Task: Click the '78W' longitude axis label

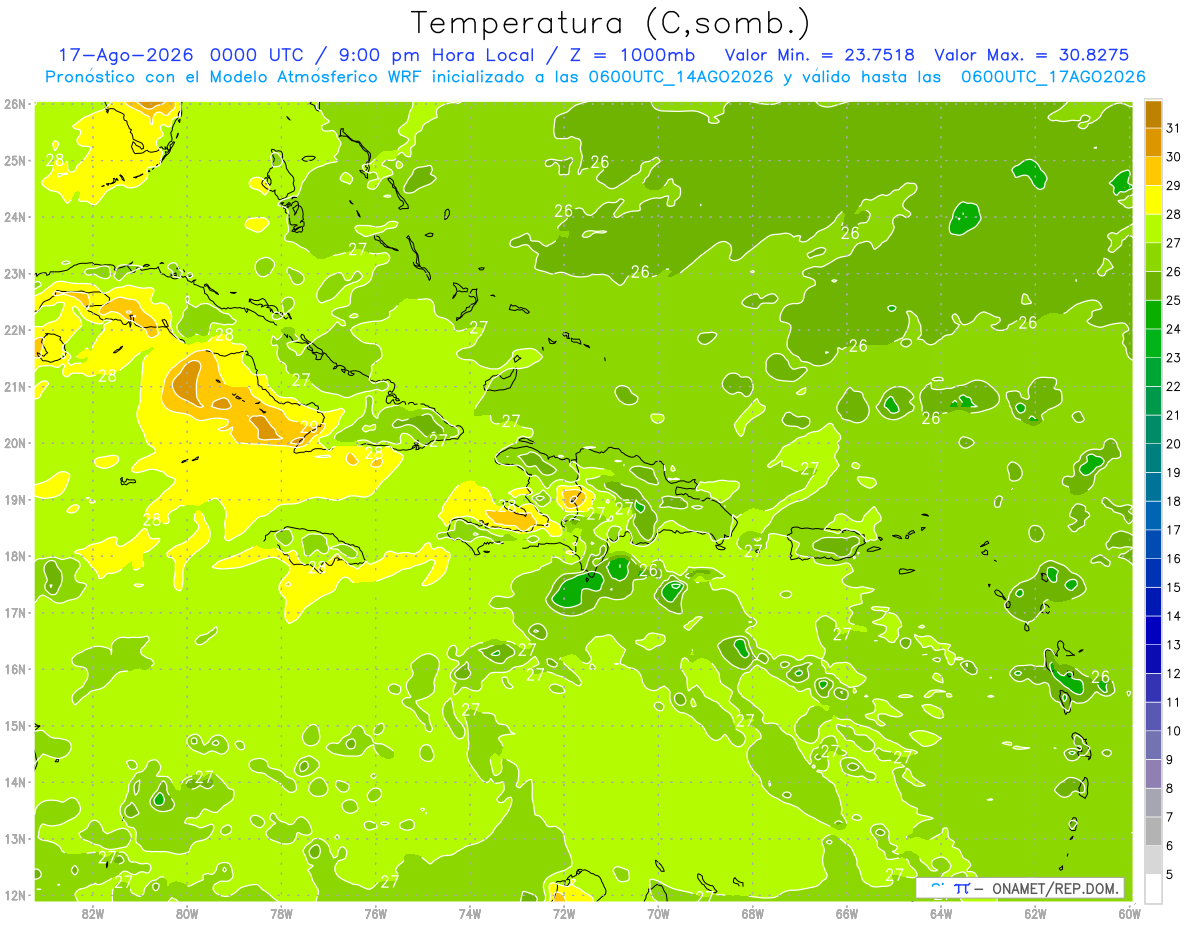Action: coord(281,913)
